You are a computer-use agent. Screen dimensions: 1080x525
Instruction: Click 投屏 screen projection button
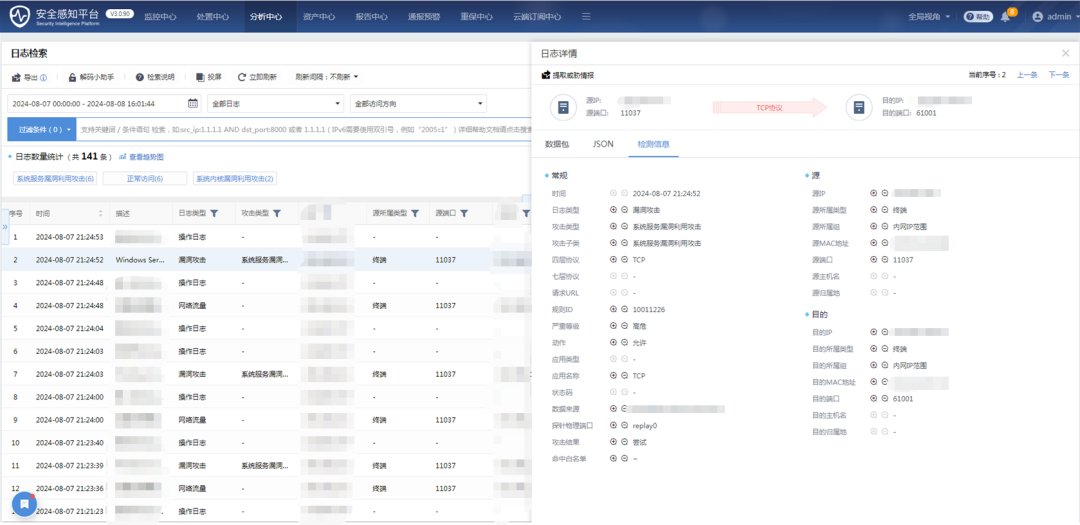point(209,77)
